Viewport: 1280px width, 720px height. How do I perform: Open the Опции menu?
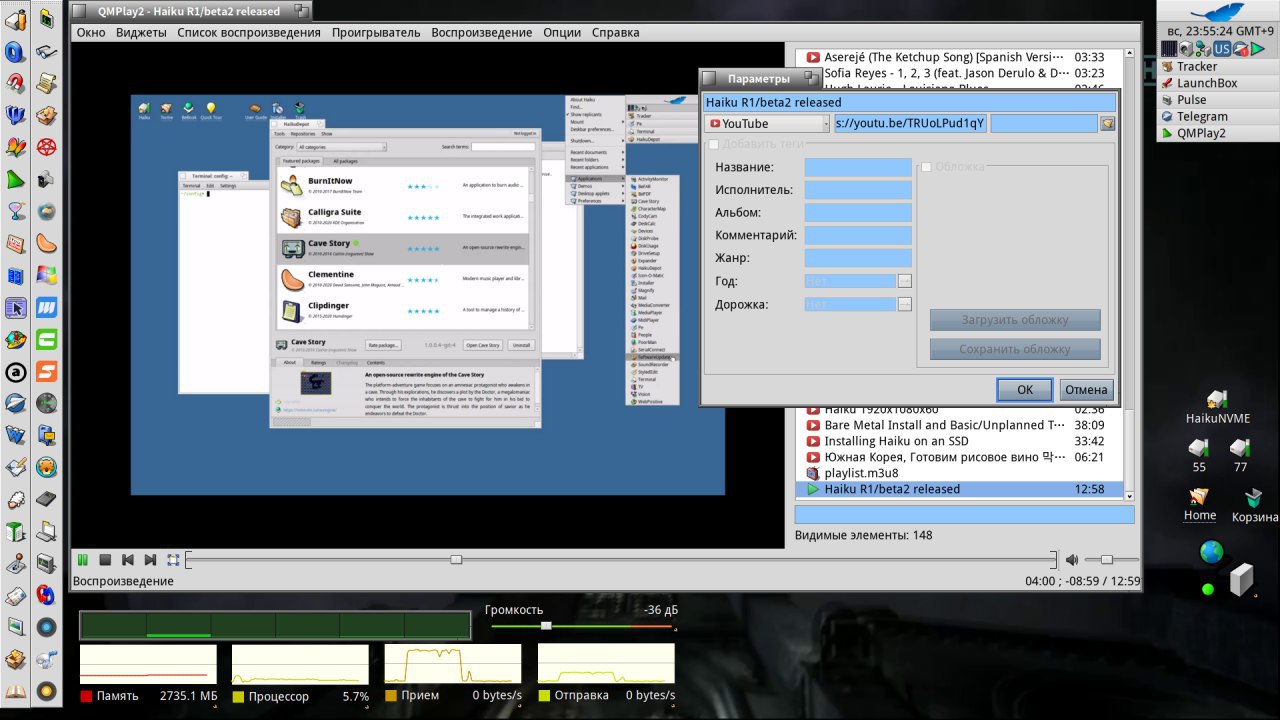tap(562, 32)
